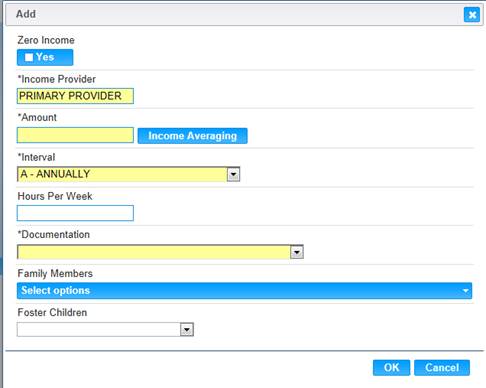Click the arrow icon on Foster Children dropdown

(187, 330)
